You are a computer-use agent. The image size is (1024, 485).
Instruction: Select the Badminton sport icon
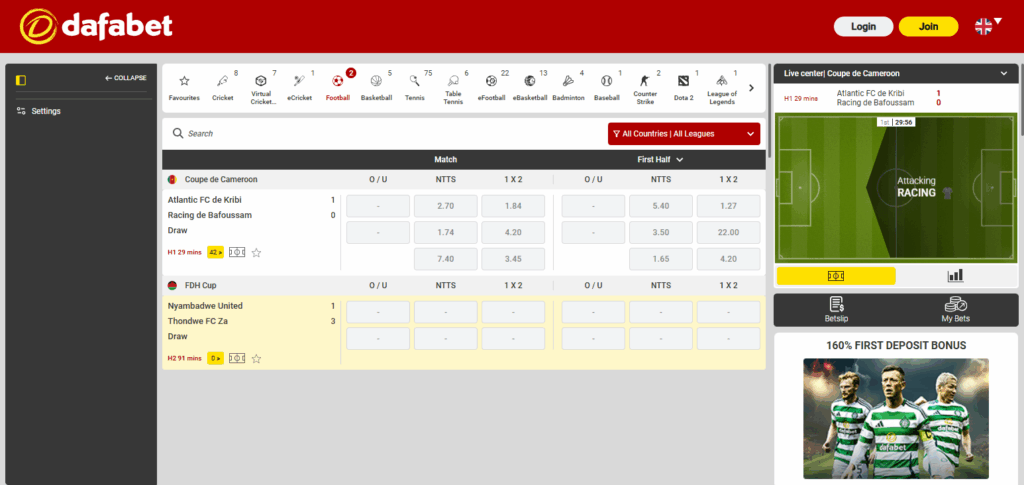point(568,87)
